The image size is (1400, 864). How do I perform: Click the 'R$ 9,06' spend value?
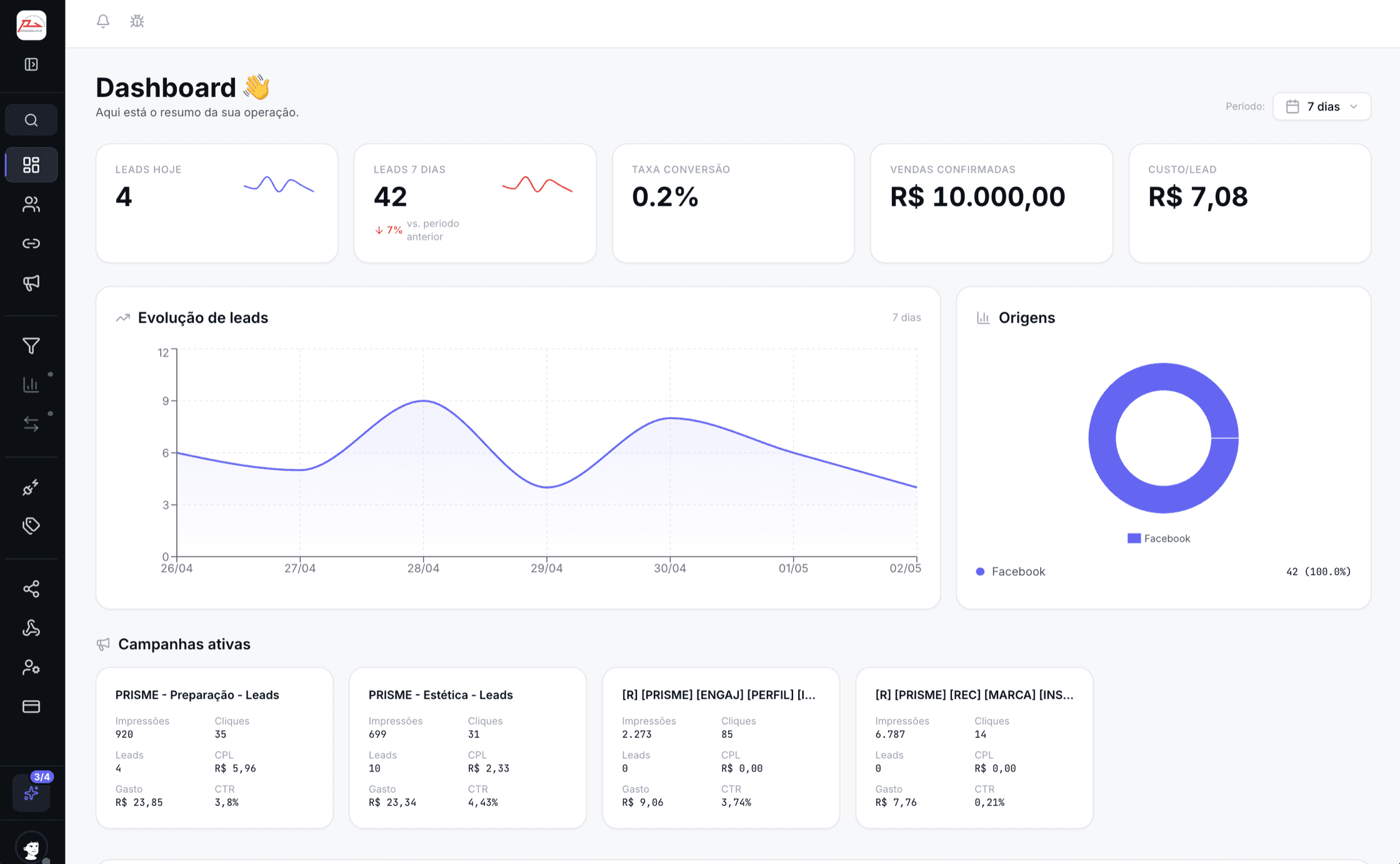point(642,802)
